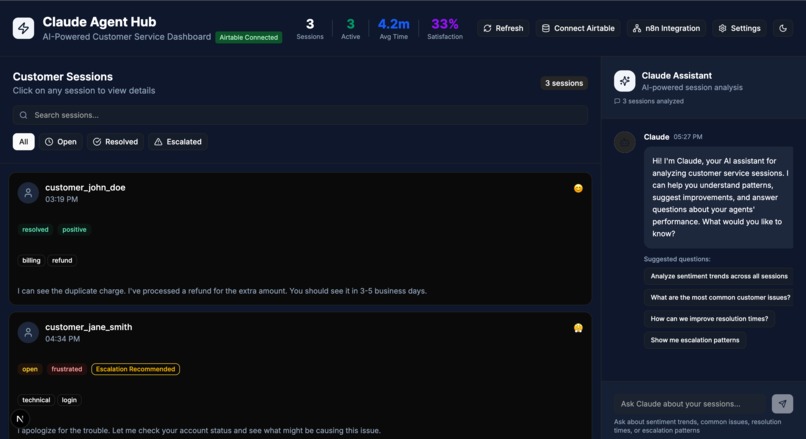Open Settings
The image size is (806, 439).
[x=739, y=28]
